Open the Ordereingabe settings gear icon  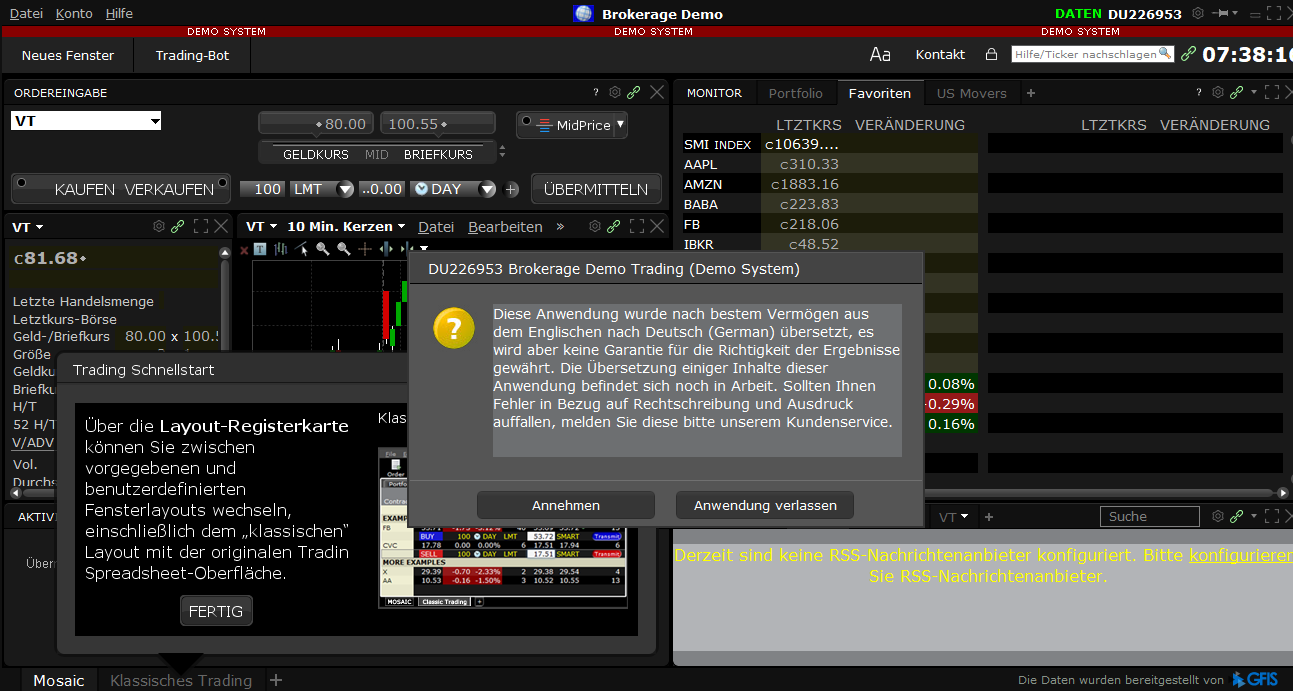pyautogui.click(x=614, y=92)
